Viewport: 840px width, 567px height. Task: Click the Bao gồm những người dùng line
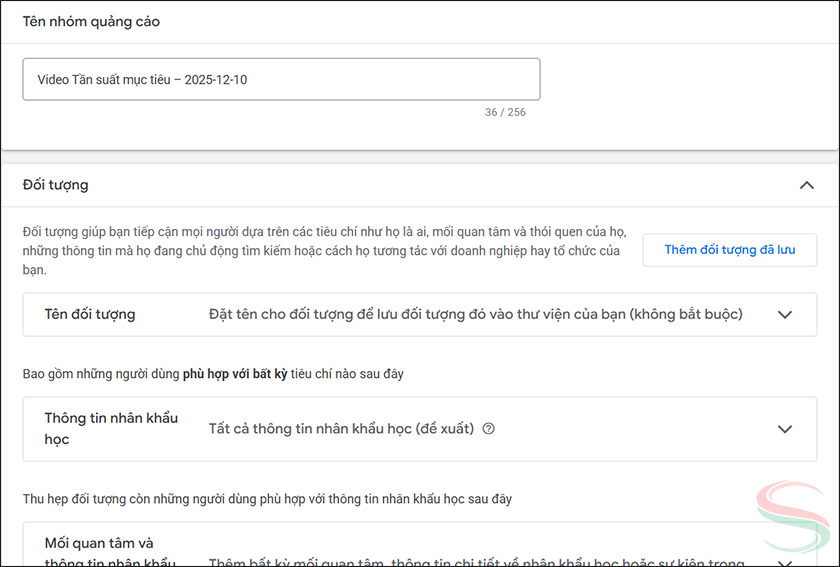pyautogui.click(x=212, y=374)
